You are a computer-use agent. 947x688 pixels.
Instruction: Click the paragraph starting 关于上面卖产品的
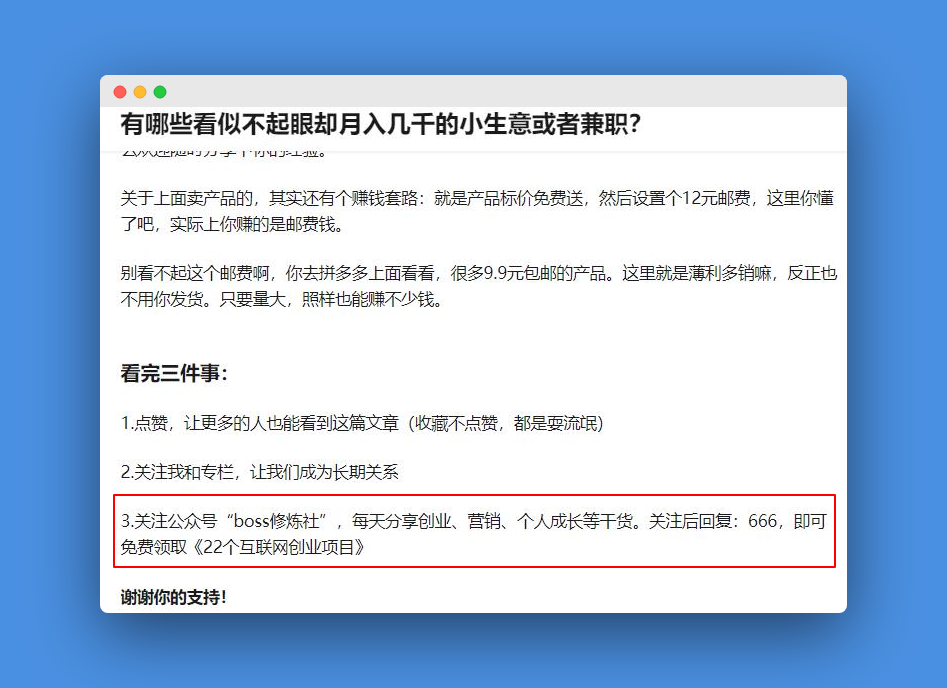click(477, 211)
